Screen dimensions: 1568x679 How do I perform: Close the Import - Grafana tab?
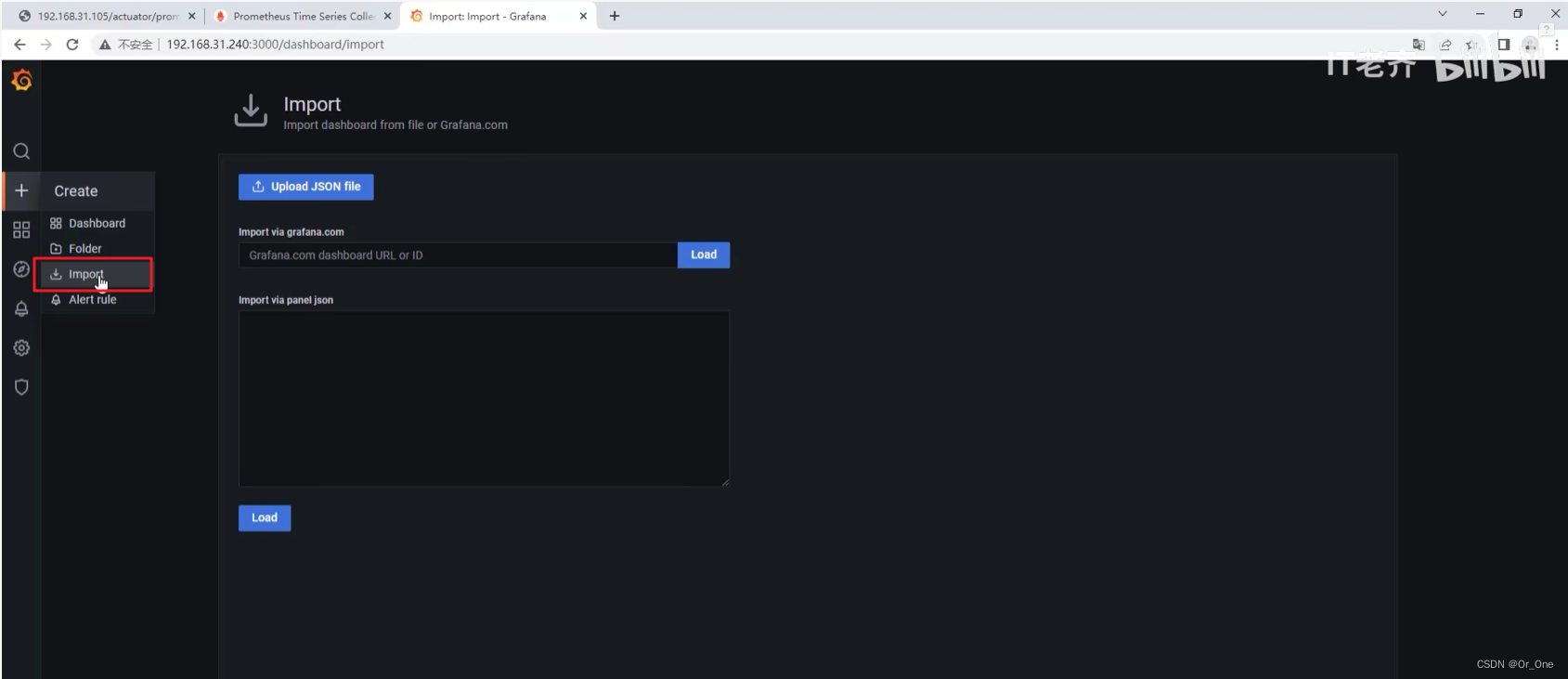tap(583, 16)
